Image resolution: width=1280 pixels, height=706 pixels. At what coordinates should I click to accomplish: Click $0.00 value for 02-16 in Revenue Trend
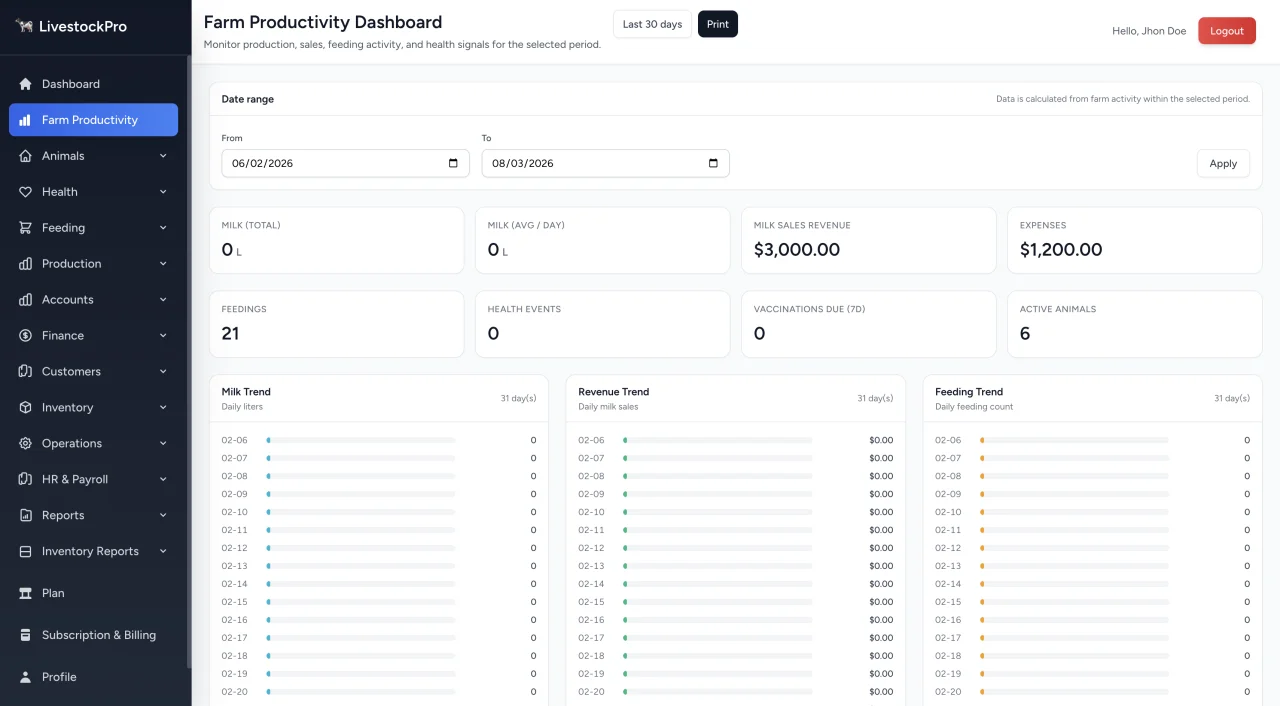tap(881, 620)
